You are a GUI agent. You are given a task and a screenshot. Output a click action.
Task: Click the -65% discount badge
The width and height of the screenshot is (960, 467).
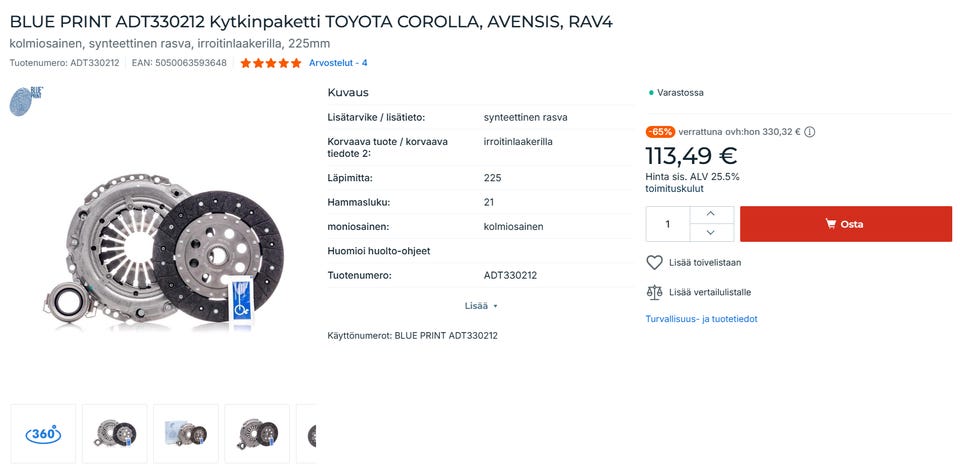point(660,132)
